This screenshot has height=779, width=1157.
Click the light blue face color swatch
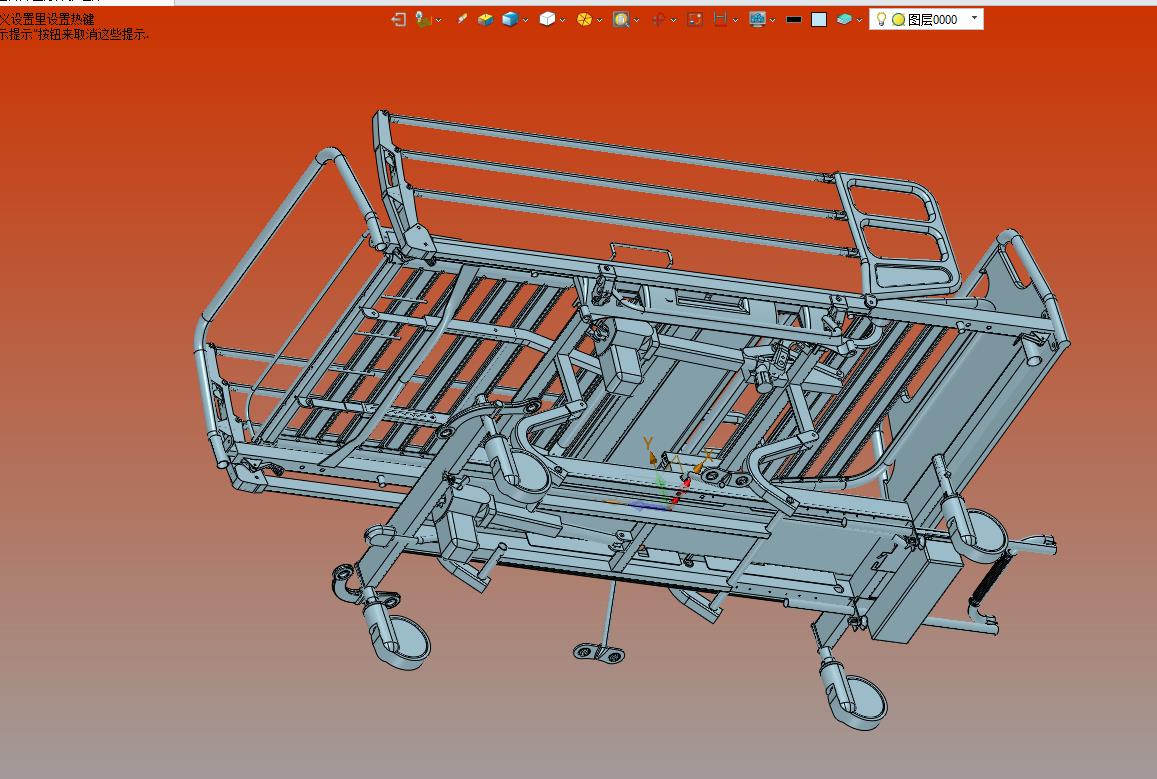[x=819, y=20]
